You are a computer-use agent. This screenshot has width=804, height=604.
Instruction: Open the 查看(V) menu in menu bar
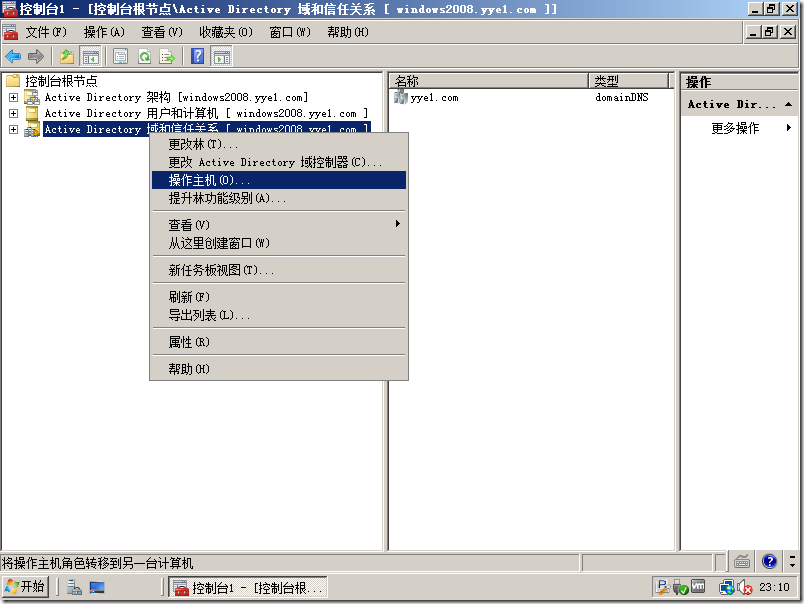pyautogui.click(x=162, y=32)
